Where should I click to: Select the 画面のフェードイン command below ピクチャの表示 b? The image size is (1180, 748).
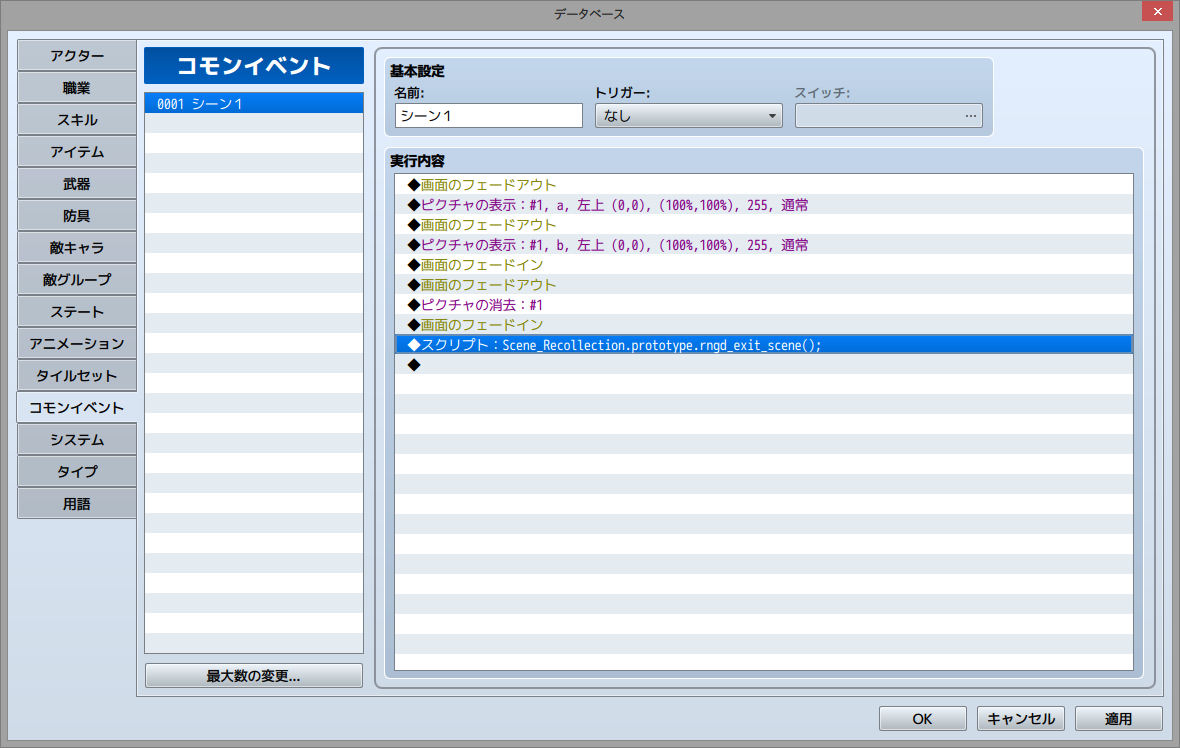point(764,265)
